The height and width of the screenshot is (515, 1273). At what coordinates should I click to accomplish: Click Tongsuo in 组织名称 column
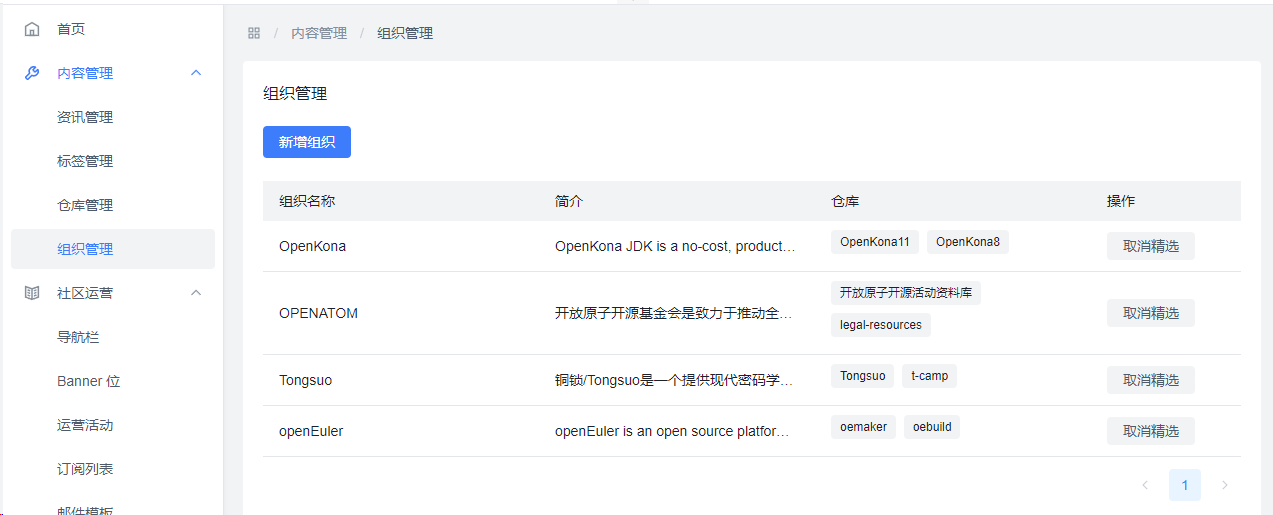pyautogui.click(x=306, y=380)
